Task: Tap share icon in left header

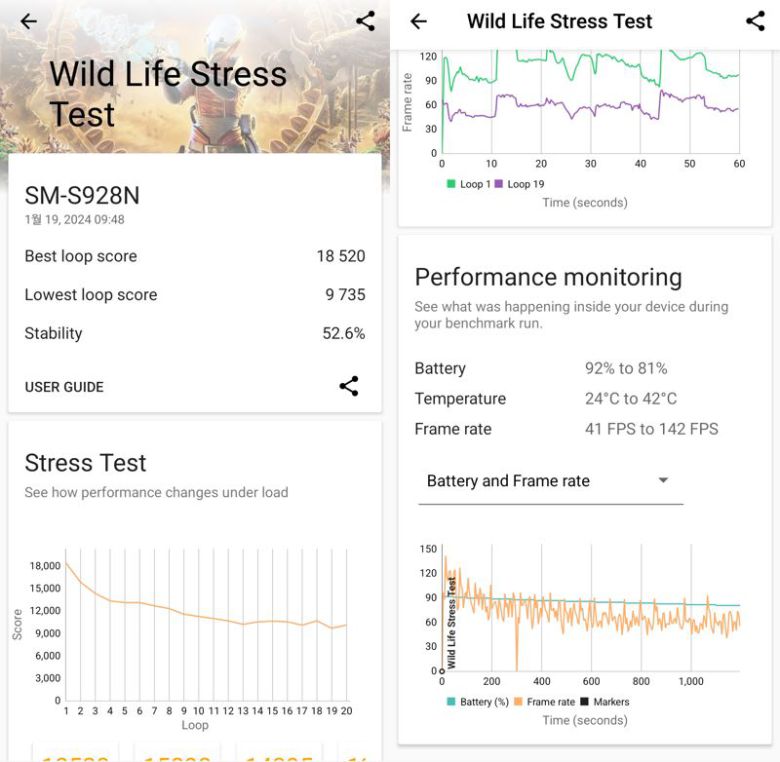Action: [366, 21]
